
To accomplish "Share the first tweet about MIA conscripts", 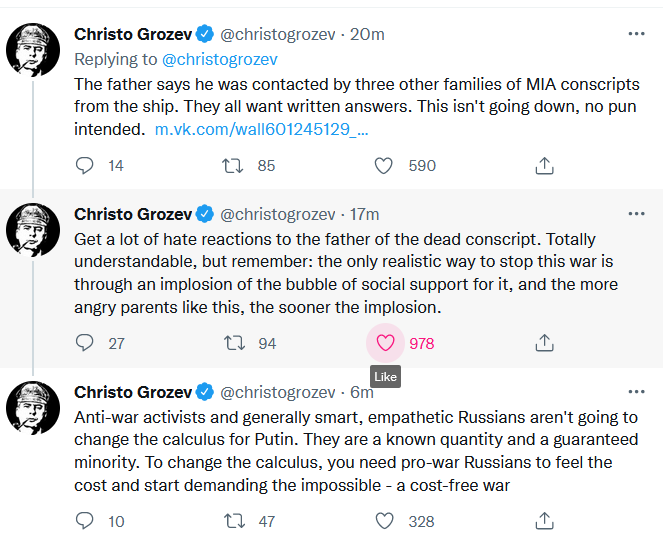I will point(544,166).
